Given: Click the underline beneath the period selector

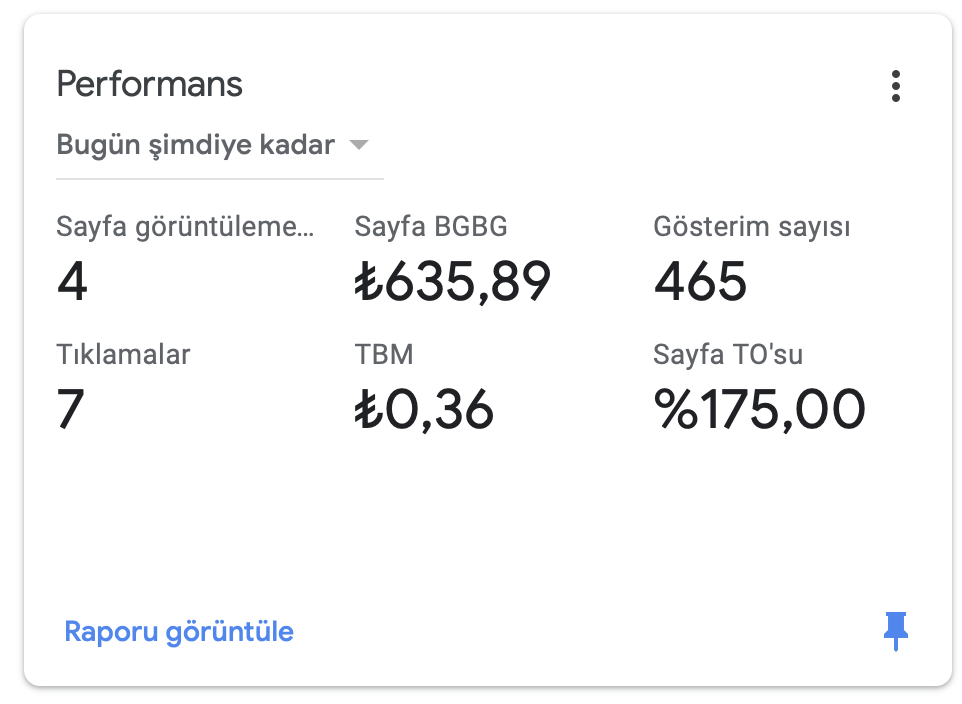Looking at the screenshot, I should click(x=220, y=179).
